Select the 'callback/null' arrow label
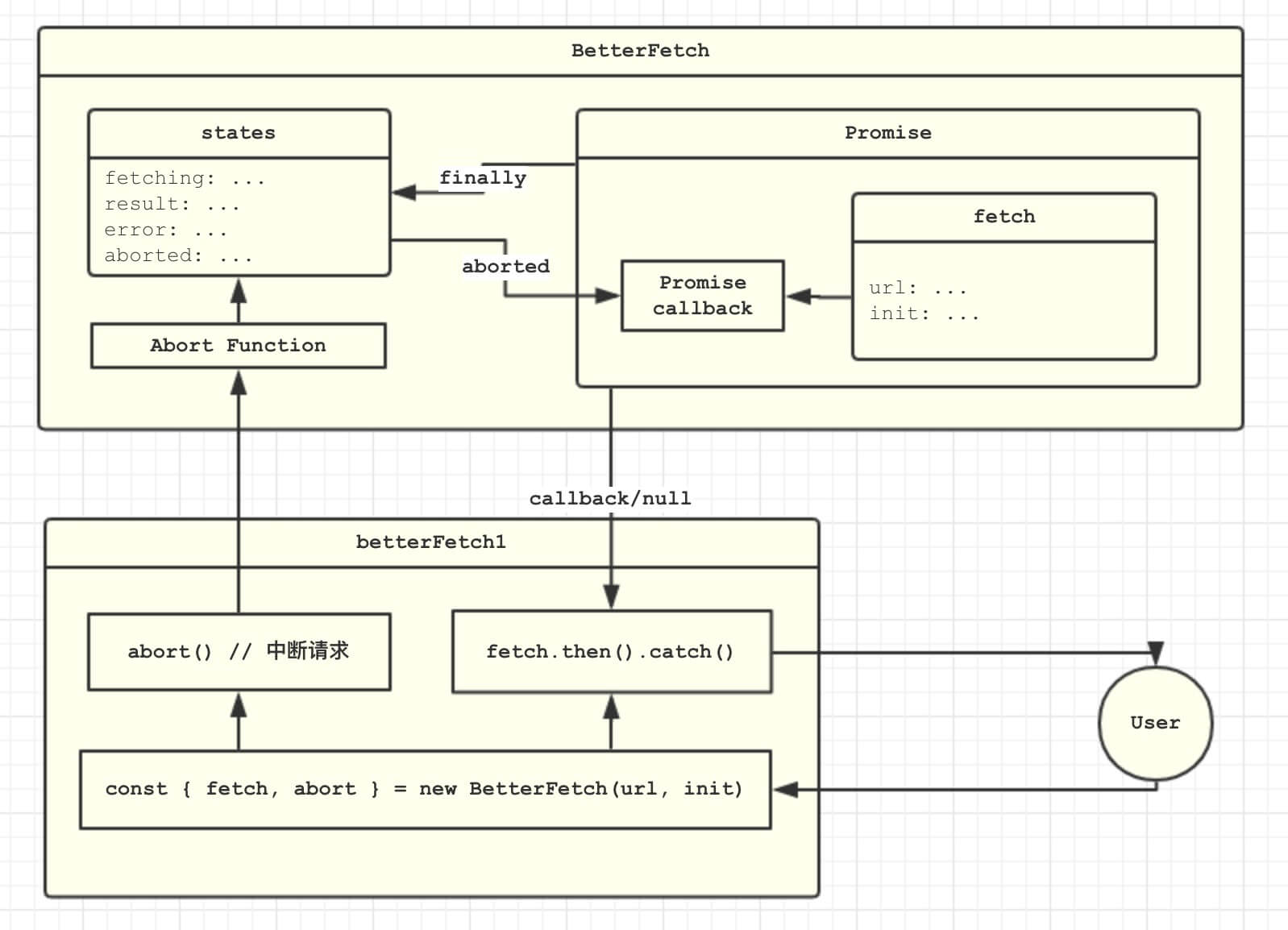The height and width of the screenshot is (930, 1288). (x=610, y=499)
